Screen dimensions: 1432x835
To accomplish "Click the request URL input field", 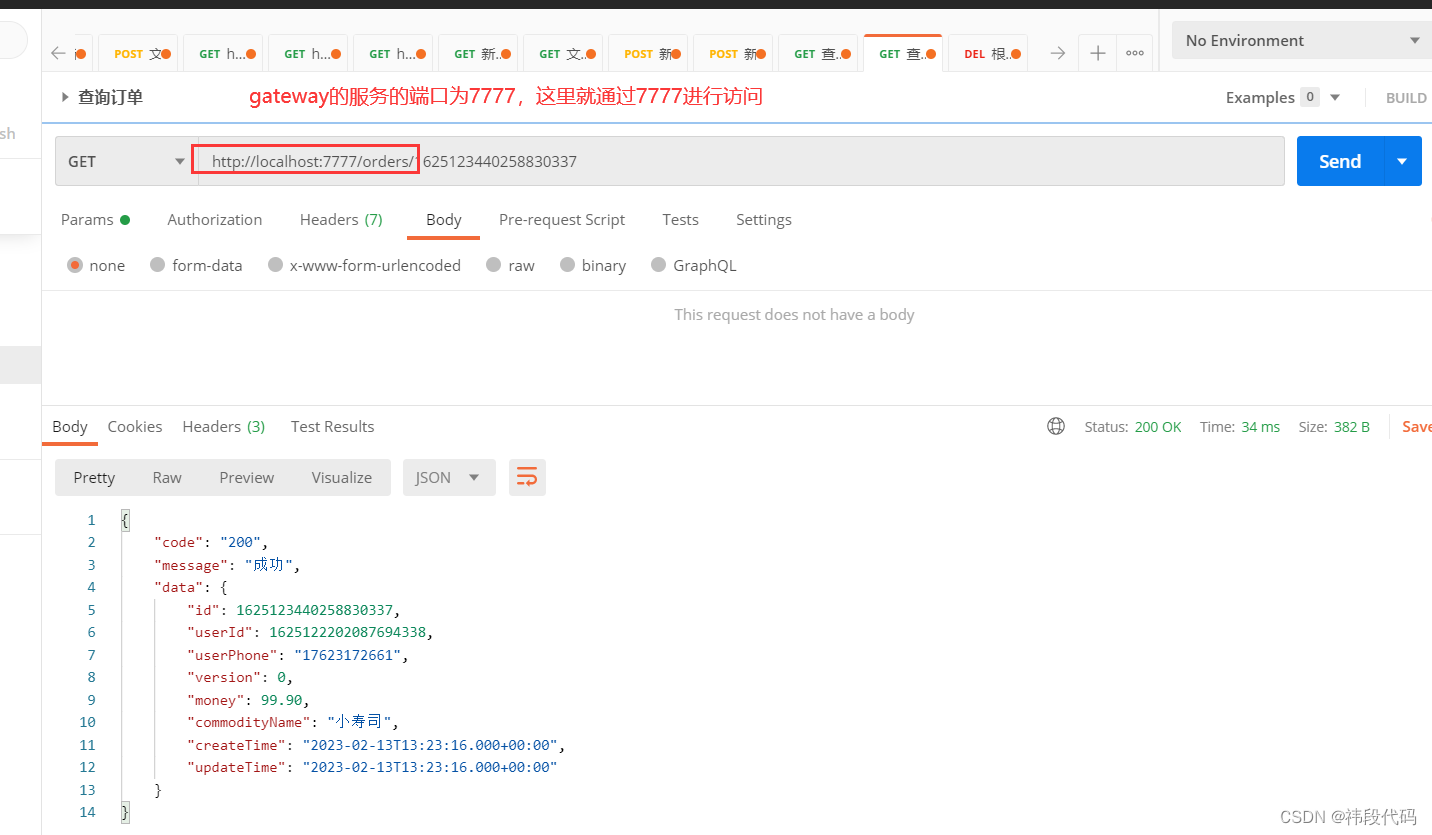I will pyautogui.click(x=741, y=161).
